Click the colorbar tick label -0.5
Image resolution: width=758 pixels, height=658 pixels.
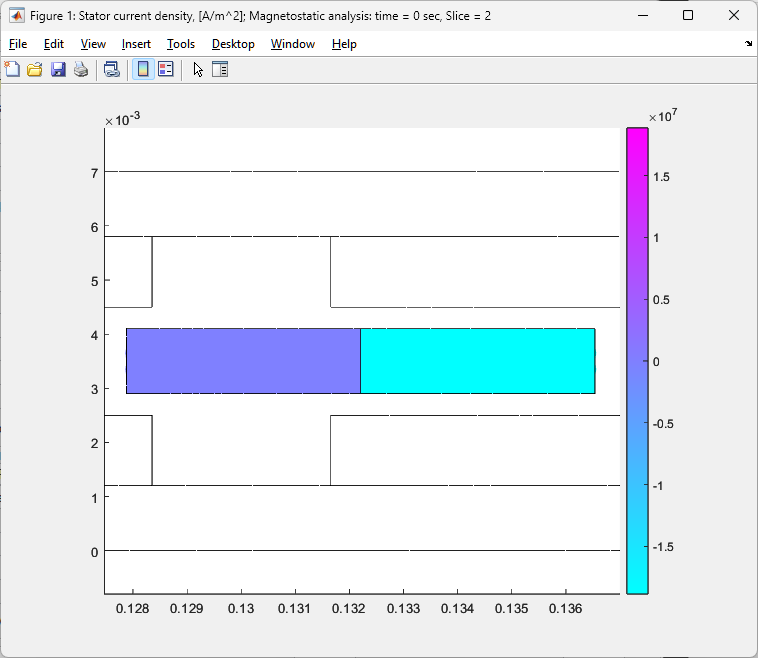coord(663,424)
